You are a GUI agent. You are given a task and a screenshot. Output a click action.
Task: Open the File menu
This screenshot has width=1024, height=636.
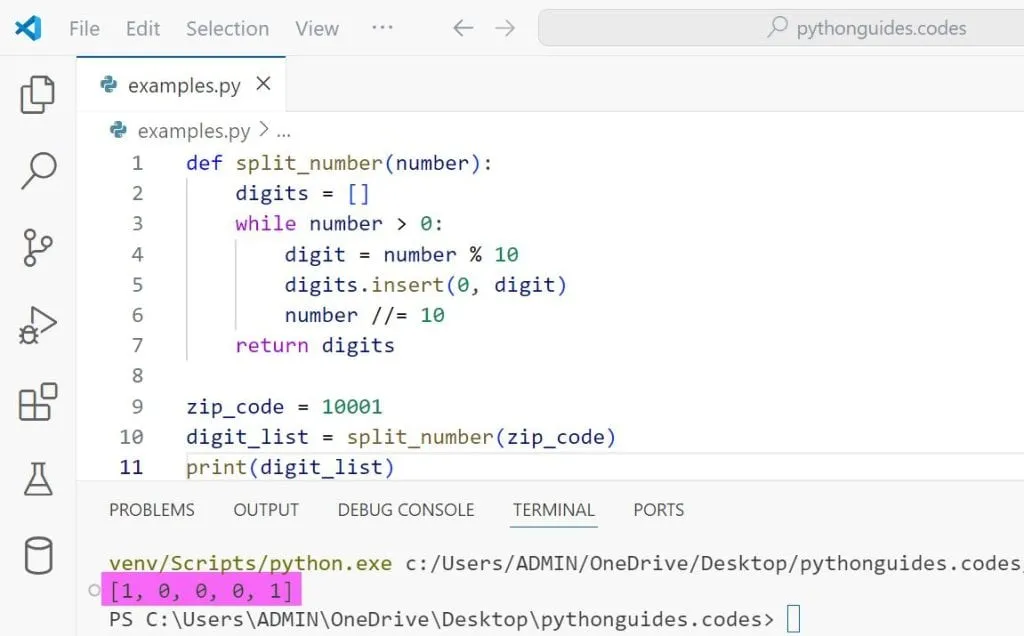84,28
